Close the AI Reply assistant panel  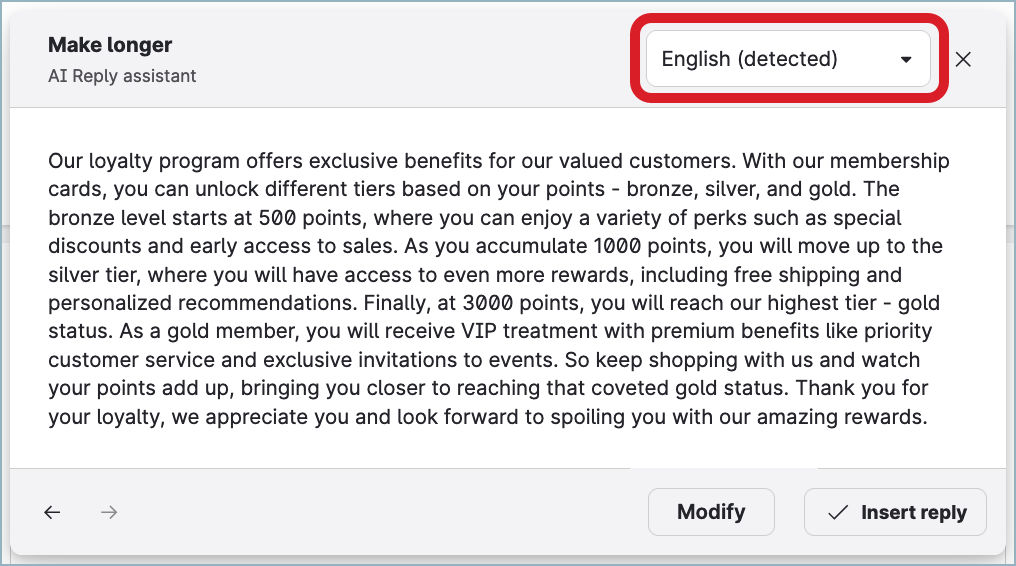(963, 60)
